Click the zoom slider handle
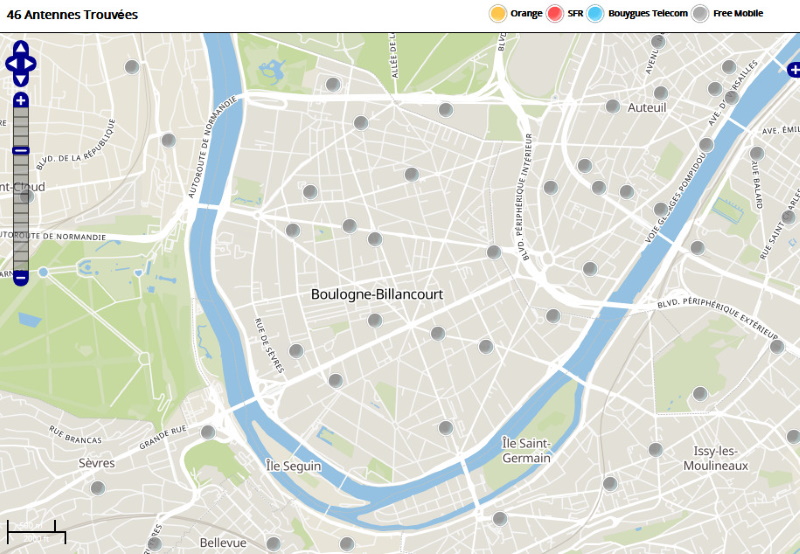Image resolution: width=800 pixels, height=554 pixels. (21, 150)
